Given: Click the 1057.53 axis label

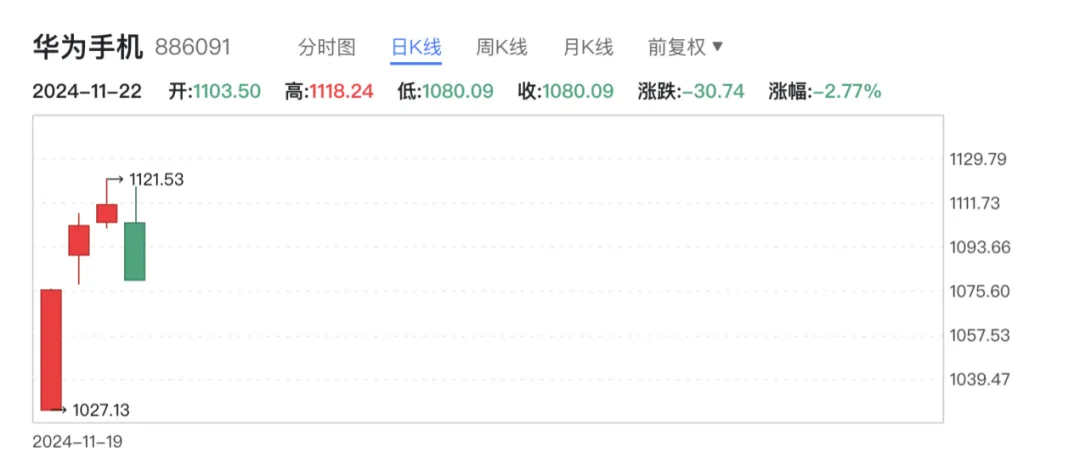Looking at the screenshot, I should tap(978, 336).
